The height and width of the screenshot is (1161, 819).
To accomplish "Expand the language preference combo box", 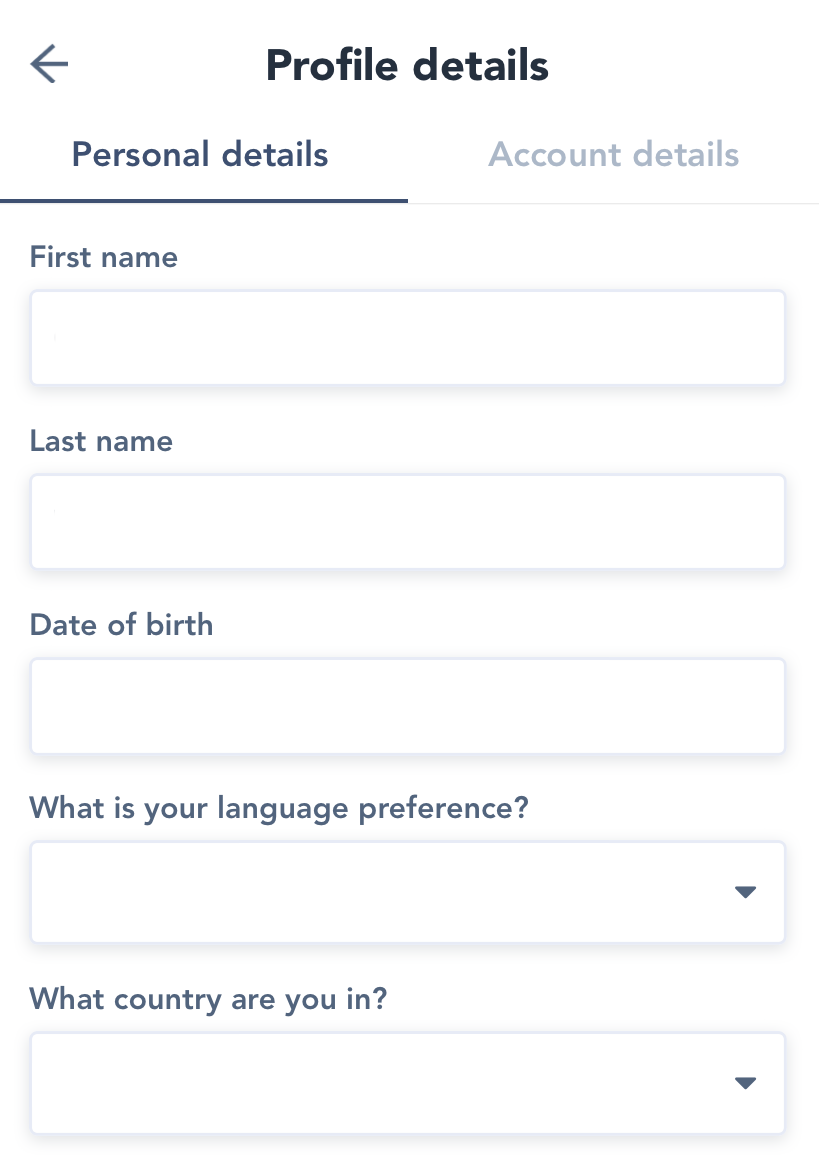I will (407, 892).
